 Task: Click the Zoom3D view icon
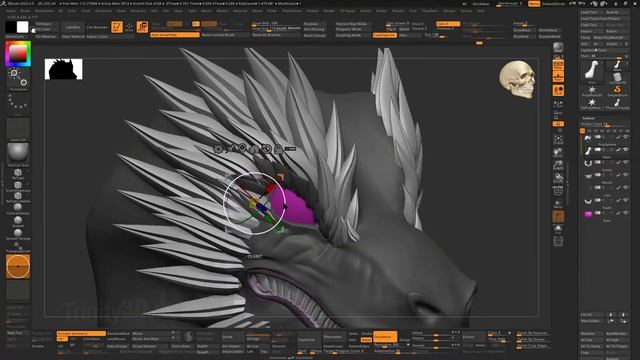[x=558, y=165]
